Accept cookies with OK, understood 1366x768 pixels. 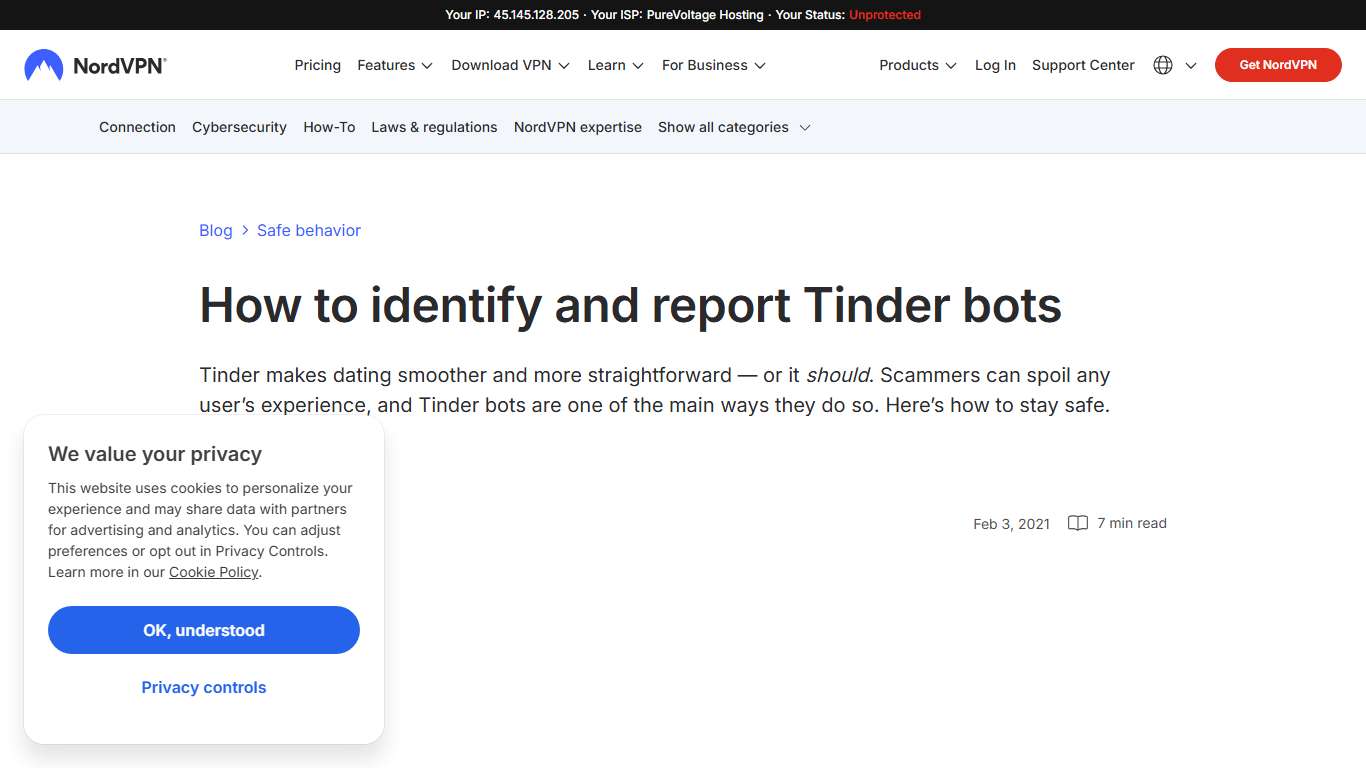(x=203, y=630)
